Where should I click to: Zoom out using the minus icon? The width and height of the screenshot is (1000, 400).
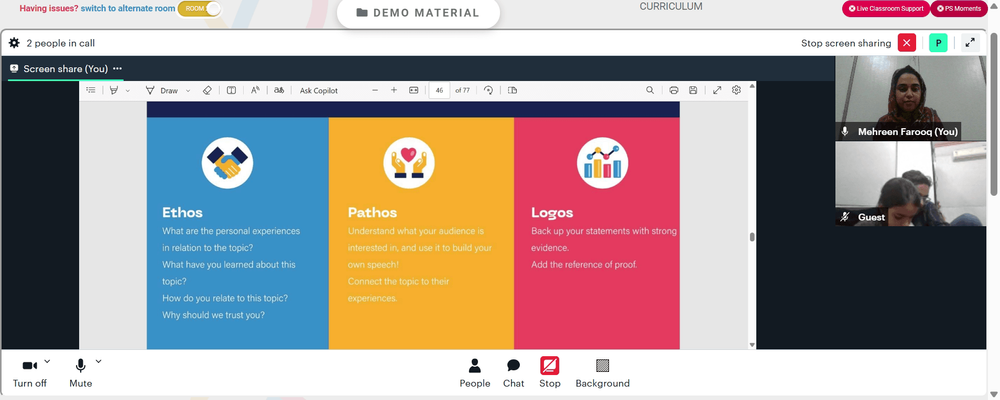coord(375,91)
